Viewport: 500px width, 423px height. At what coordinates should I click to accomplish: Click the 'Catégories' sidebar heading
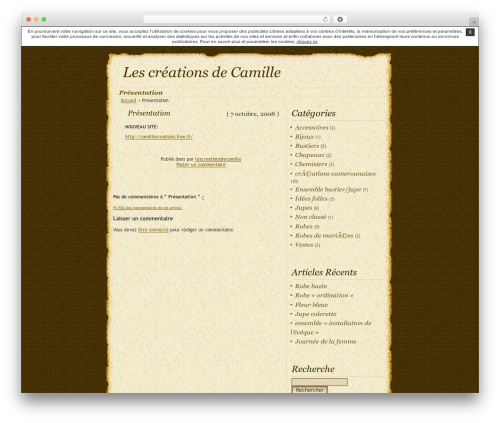point(313,113)
